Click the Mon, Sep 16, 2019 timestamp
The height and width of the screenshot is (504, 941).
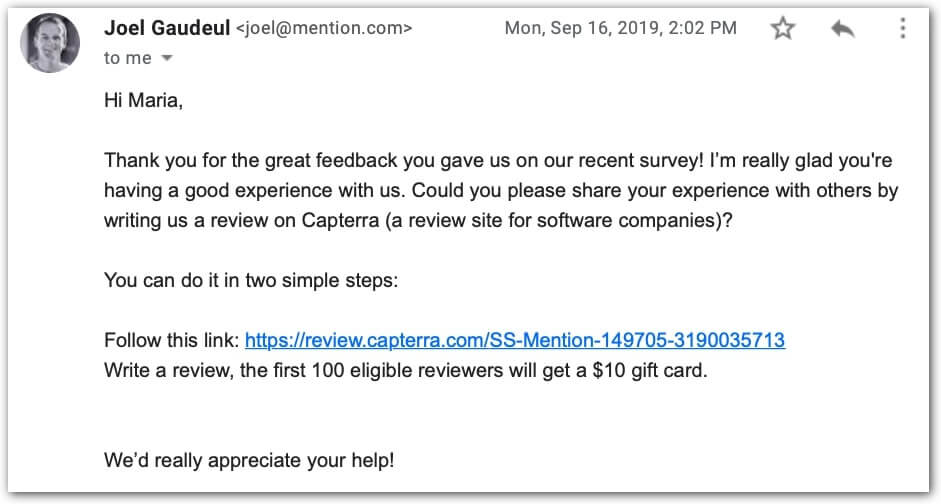[621, 28]
